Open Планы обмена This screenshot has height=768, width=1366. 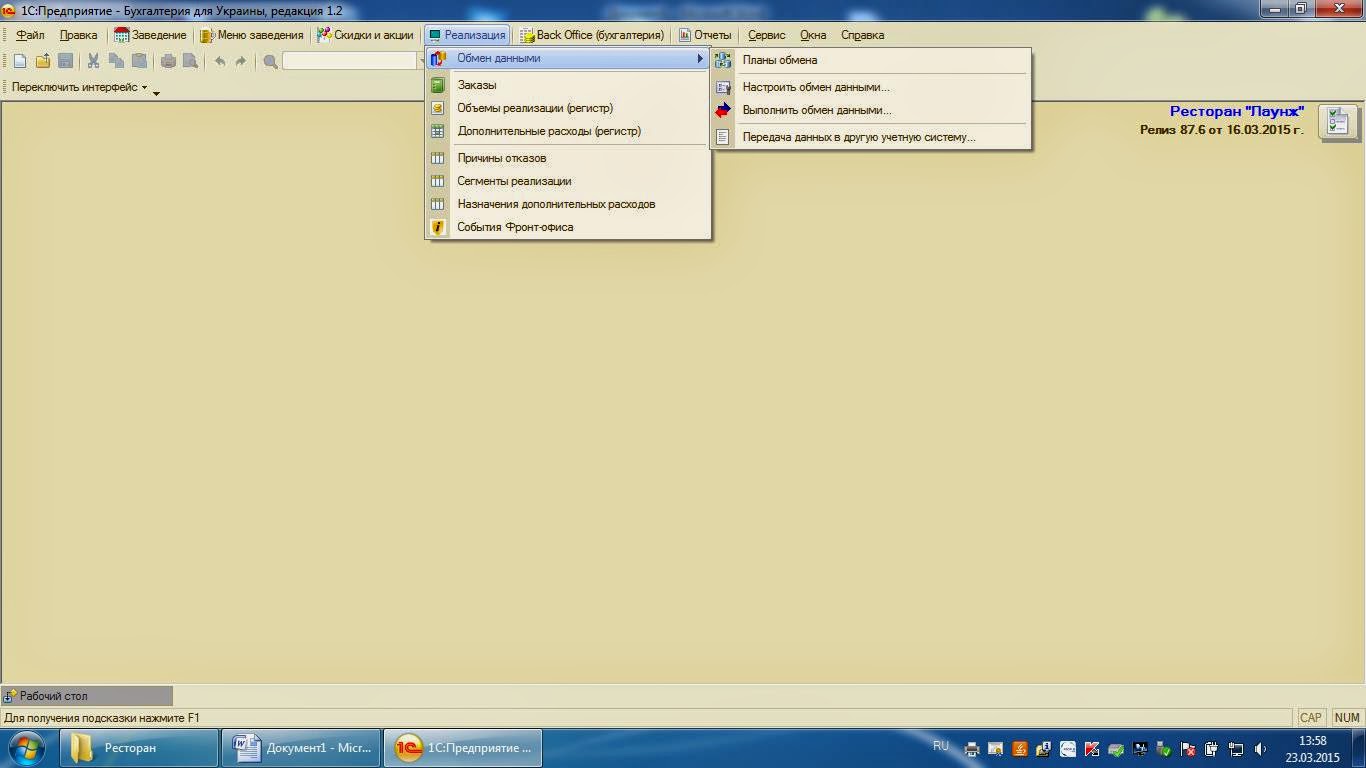click(x=870, y=60)
